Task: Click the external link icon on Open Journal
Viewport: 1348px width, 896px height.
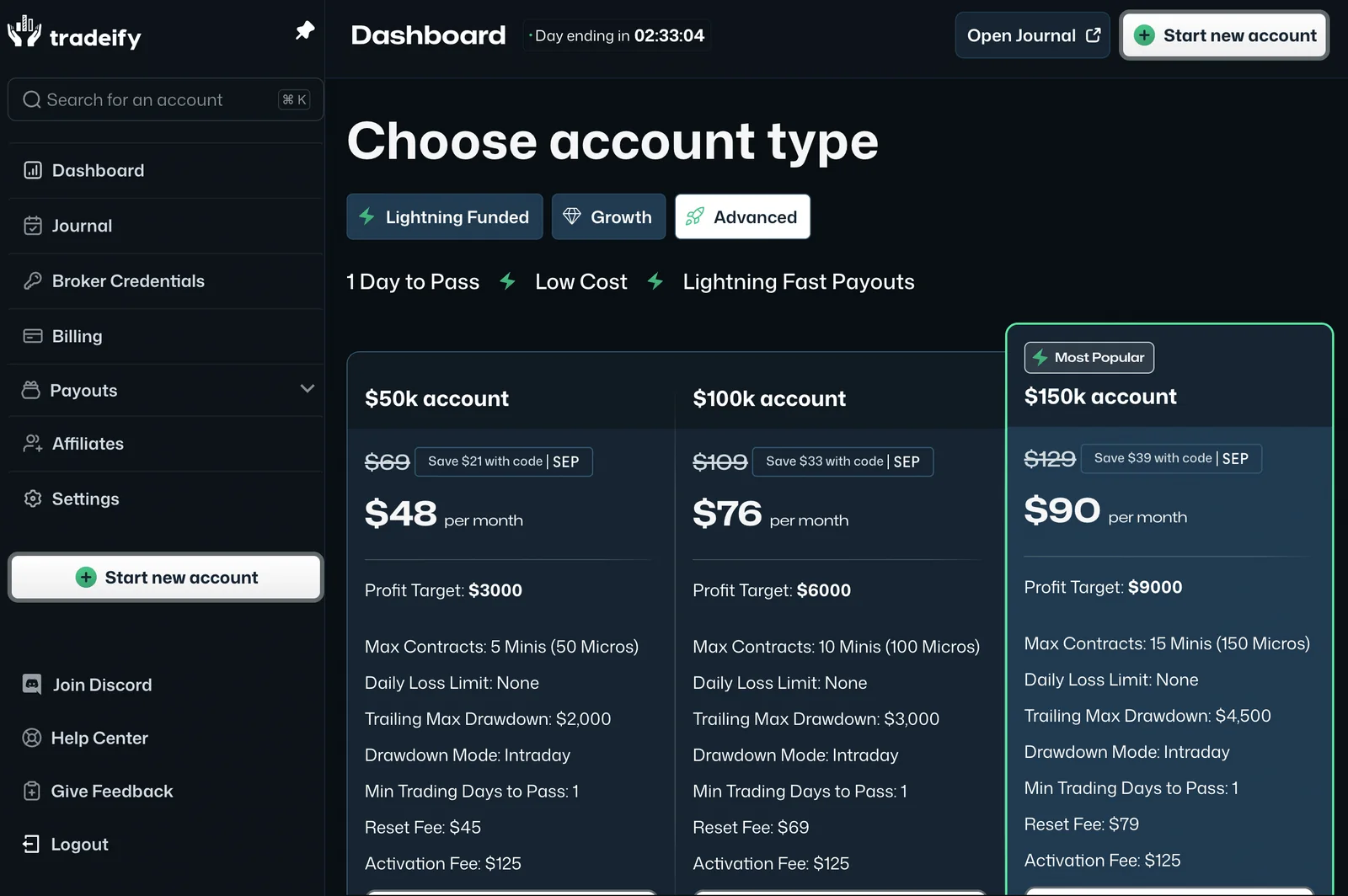Action: [1093, 35]
